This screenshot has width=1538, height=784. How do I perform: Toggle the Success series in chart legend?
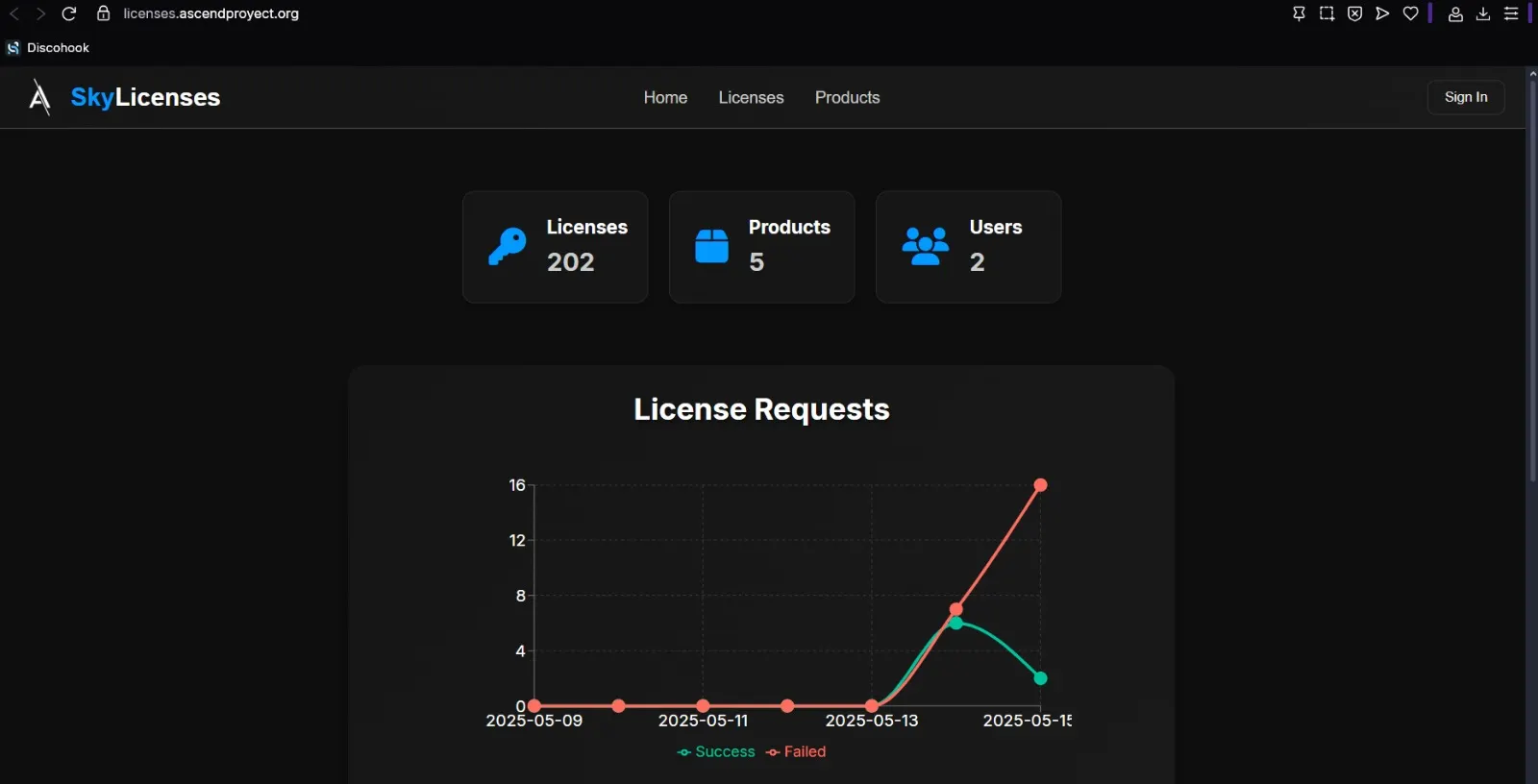717,751
